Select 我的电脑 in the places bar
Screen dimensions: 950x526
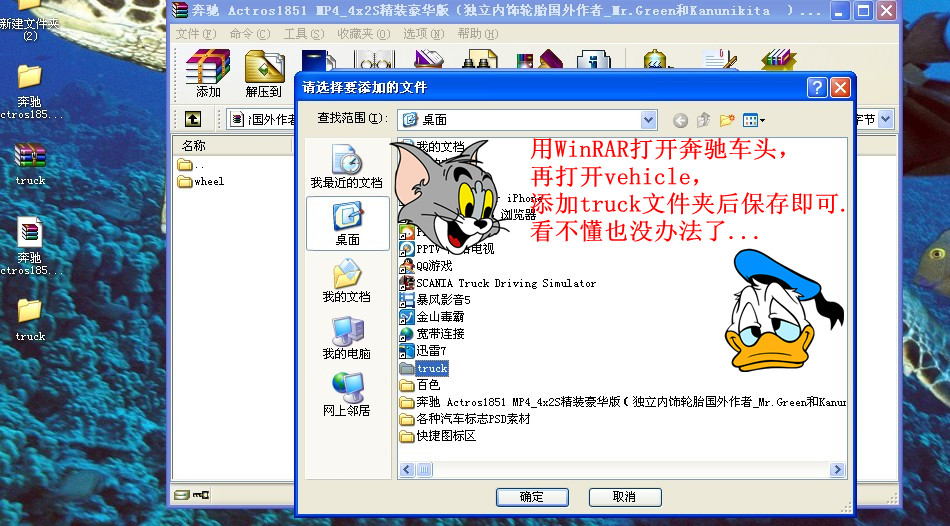click(x=347, y=337)
